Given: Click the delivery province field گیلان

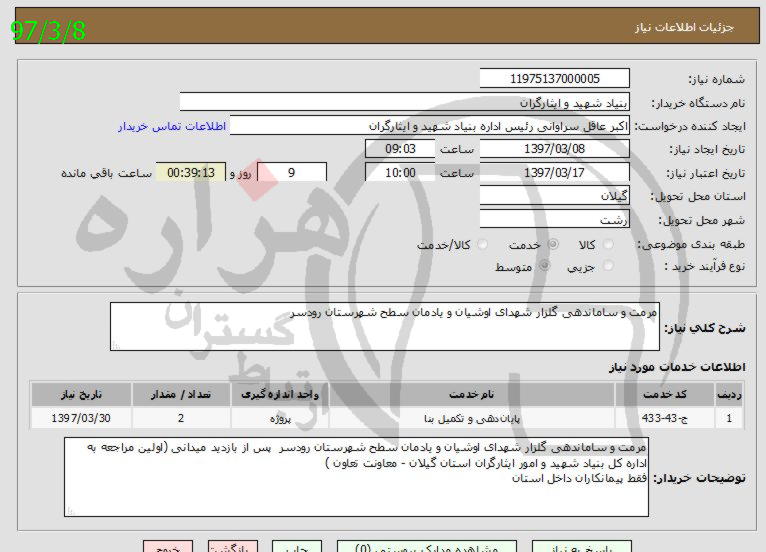Looking at the screenshot, I should point(554,196).
